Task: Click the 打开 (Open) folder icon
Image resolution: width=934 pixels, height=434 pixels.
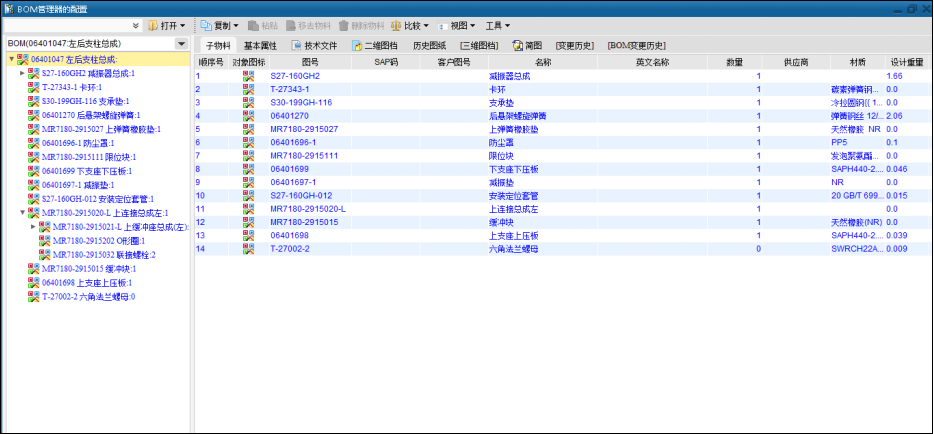Action: pos(153,25)
